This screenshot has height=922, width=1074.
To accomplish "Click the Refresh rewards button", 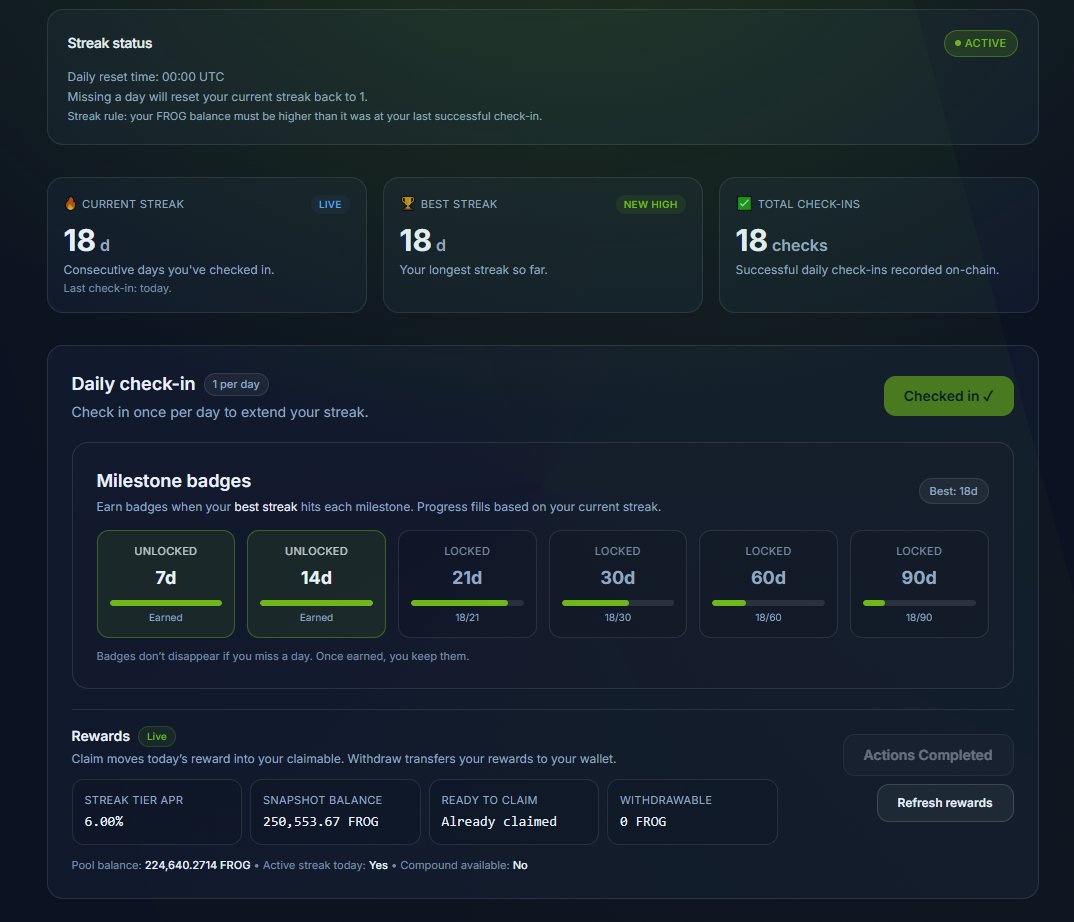I will click(x=945, y=803).
